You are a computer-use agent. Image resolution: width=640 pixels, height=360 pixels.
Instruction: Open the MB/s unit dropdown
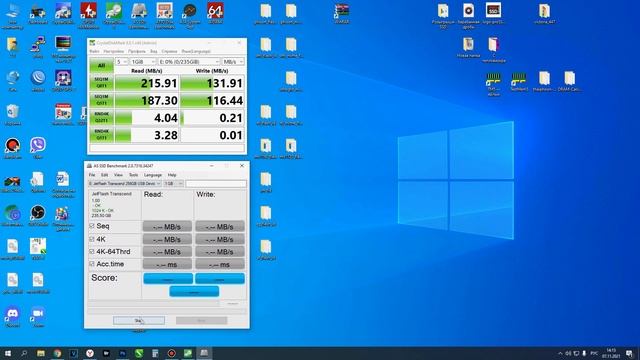click(x=233, y=62)
